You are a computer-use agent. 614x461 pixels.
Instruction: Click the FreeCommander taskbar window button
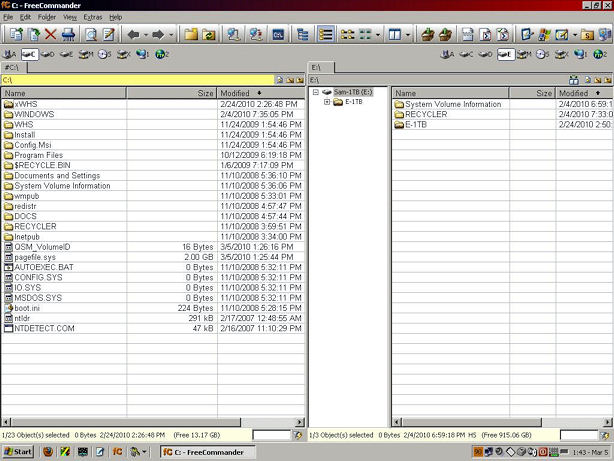pos(207,452)
